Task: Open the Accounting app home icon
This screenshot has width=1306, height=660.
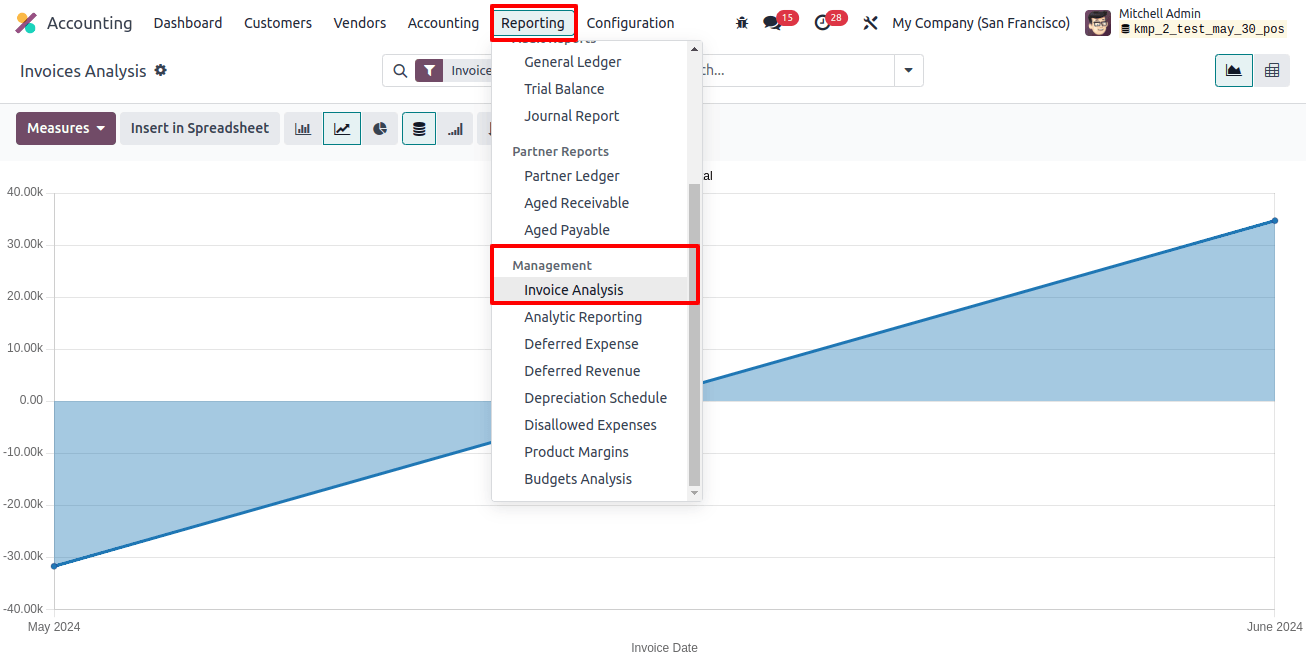Action: click(x=26, y=23)
